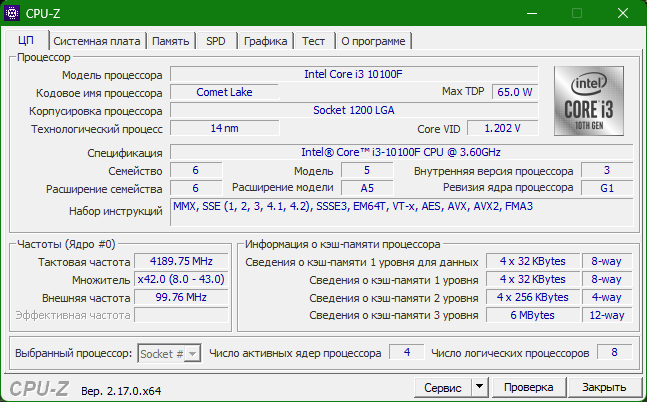Click the Тактовая частота value field
This screenshot has width=647, height=402.
(x=176, y=262)
